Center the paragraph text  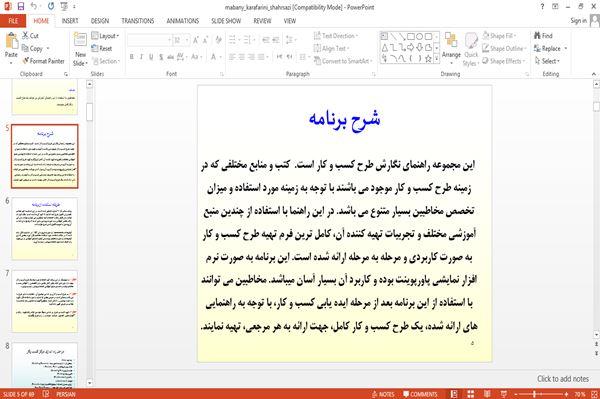[242, 57]
